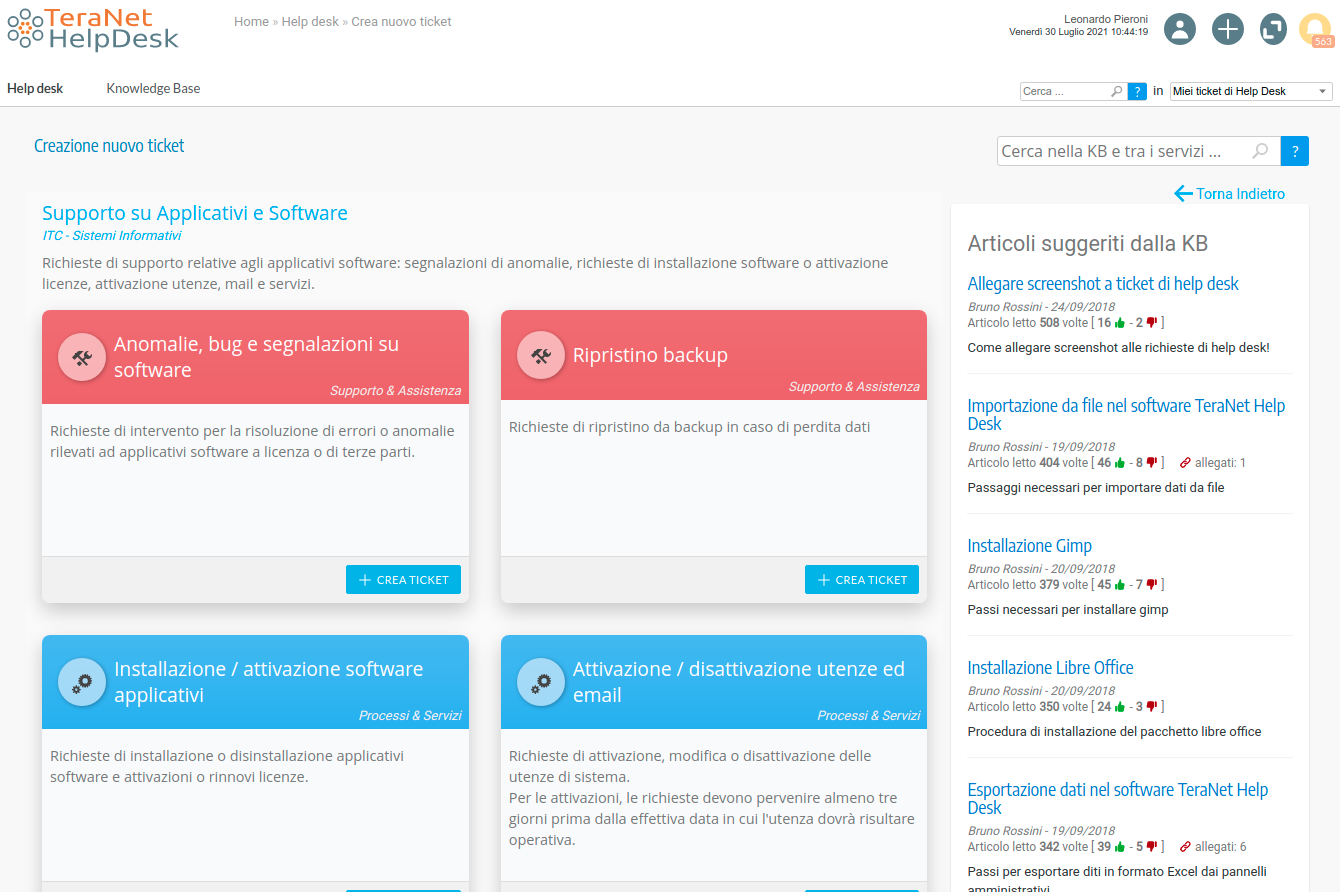Click the blue help button beside KB search
The height and width of the screenshot is (892, 1340).
tap(1295, 151)
